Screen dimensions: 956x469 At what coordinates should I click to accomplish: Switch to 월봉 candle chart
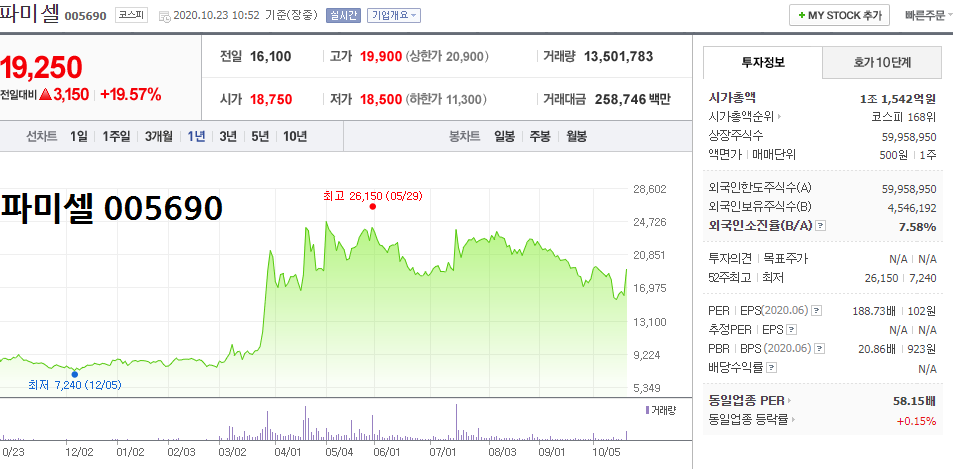click(x=576, y=137)
